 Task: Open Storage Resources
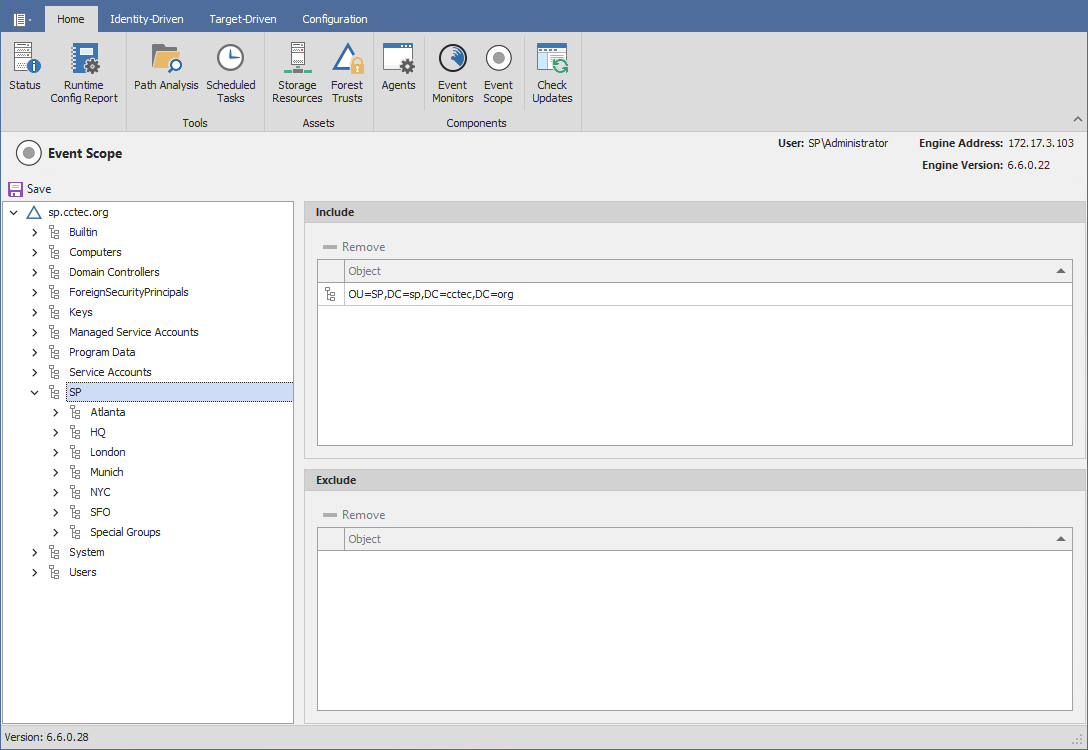pyautogui.click(x=297, y=70)
